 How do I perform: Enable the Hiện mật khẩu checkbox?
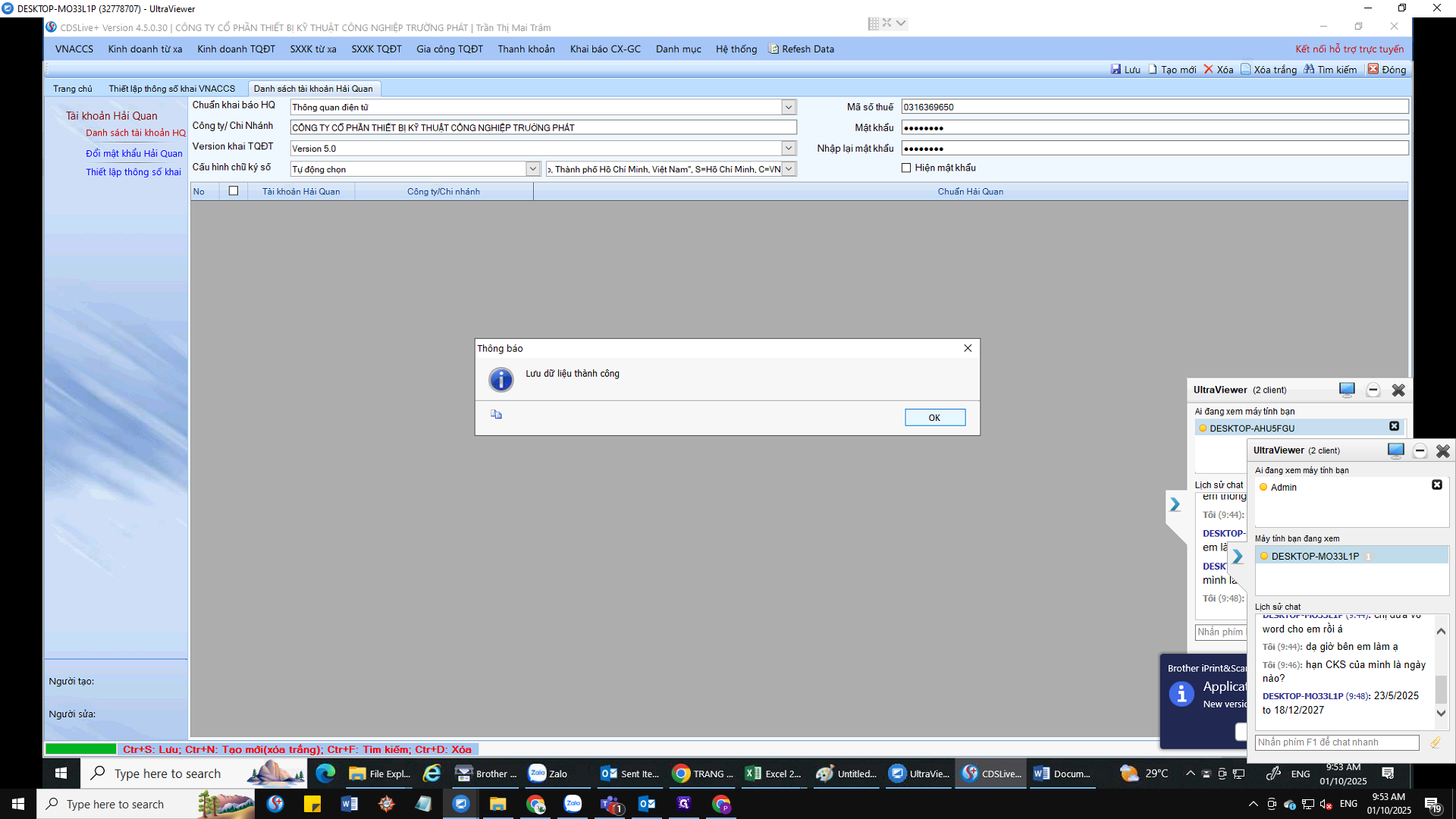[x=906, y=168]
